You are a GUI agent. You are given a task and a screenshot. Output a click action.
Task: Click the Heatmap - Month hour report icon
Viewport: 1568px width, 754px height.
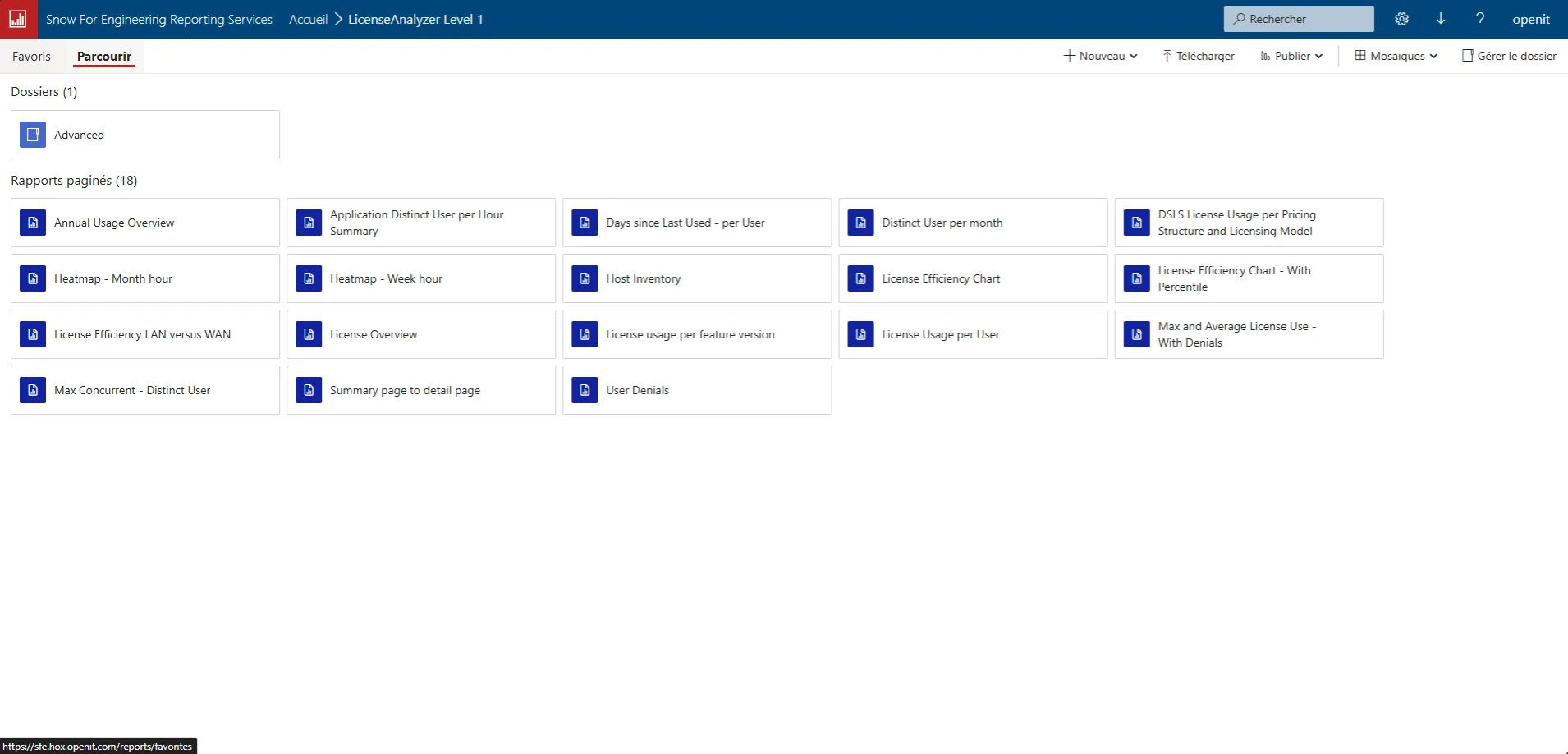pyautogui.click(x=33, y=278)
